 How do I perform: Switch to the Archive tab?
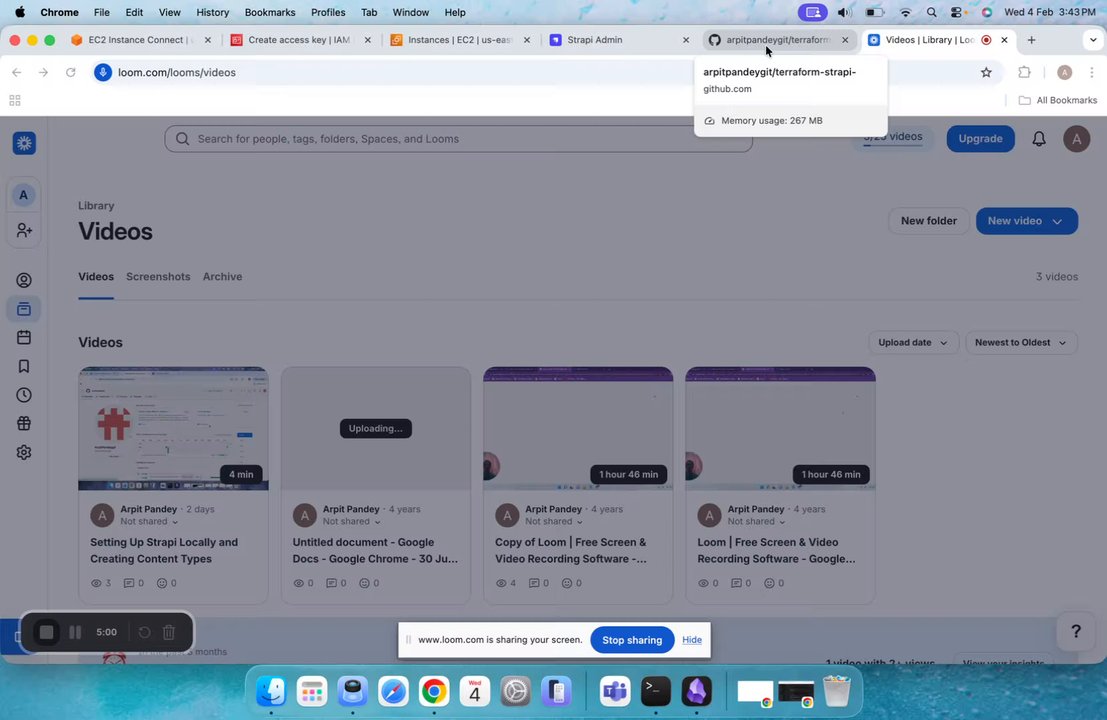pyautogui.click(x=222, y=277)
